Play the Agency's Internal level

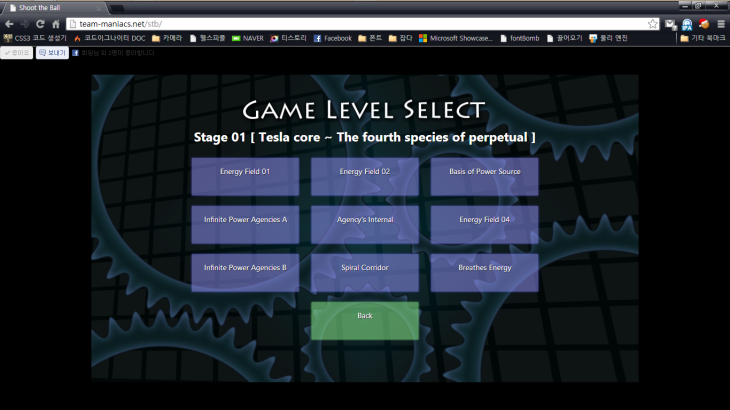point(365,224)
